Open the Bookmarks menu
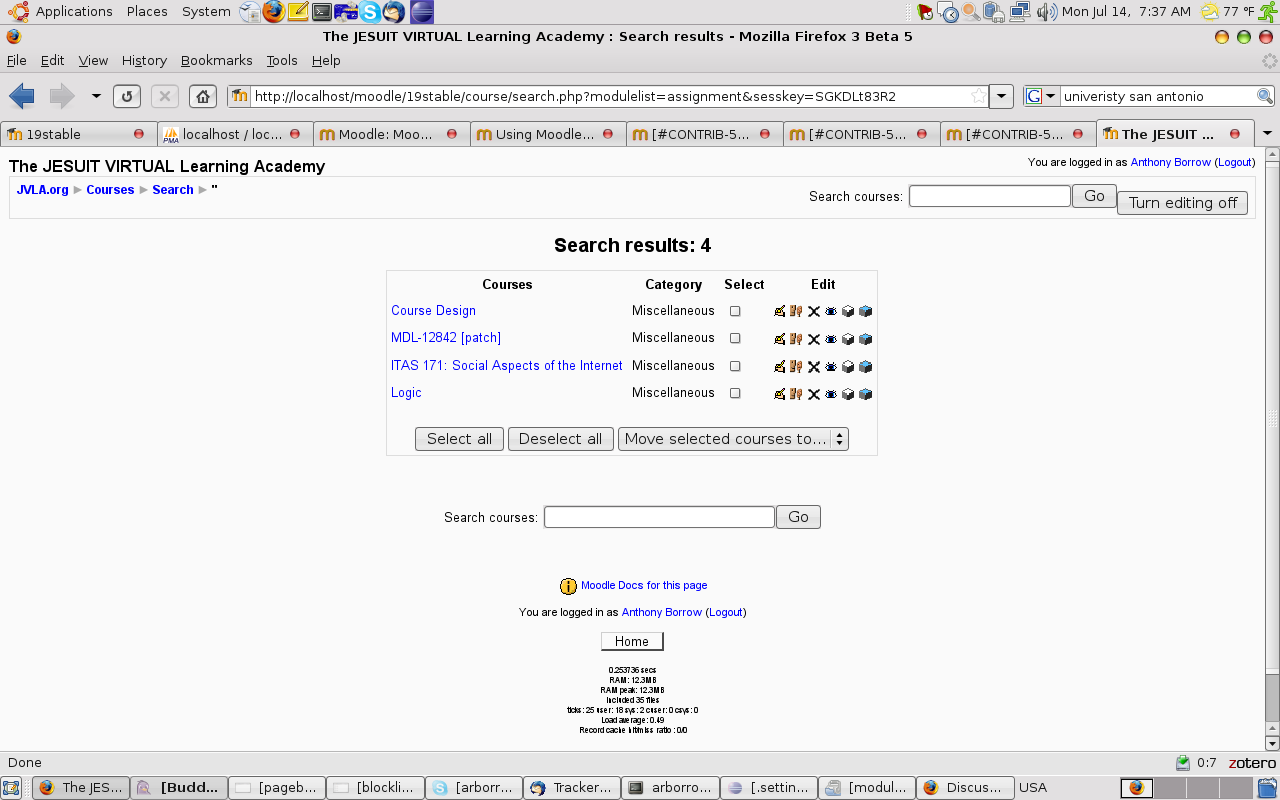The image size is (1280, 800). pos(217,60)
